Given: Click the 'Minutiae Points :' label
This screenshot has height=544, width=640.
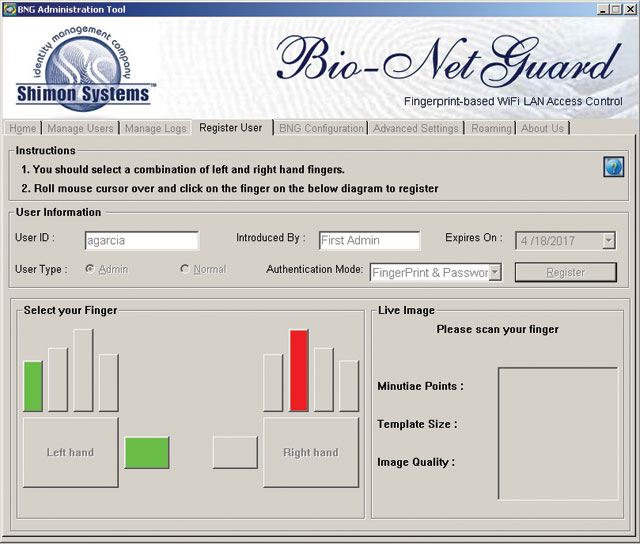Looking at the screenshot, I should tap(420, 386).
